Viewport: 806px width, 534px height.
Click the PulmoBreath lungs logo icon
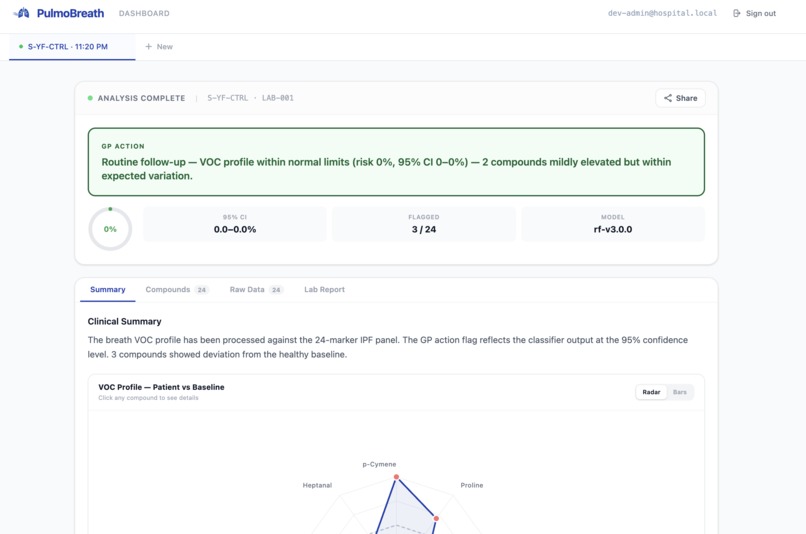click(x=22, y=13)
